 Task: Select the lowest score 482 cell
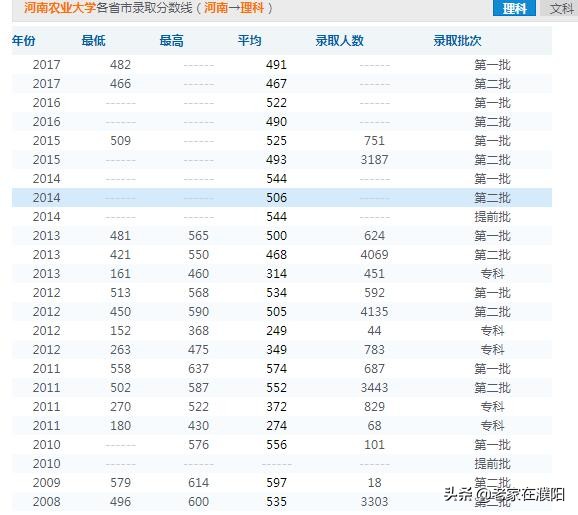pyautogui.click(x=121, y=65)
